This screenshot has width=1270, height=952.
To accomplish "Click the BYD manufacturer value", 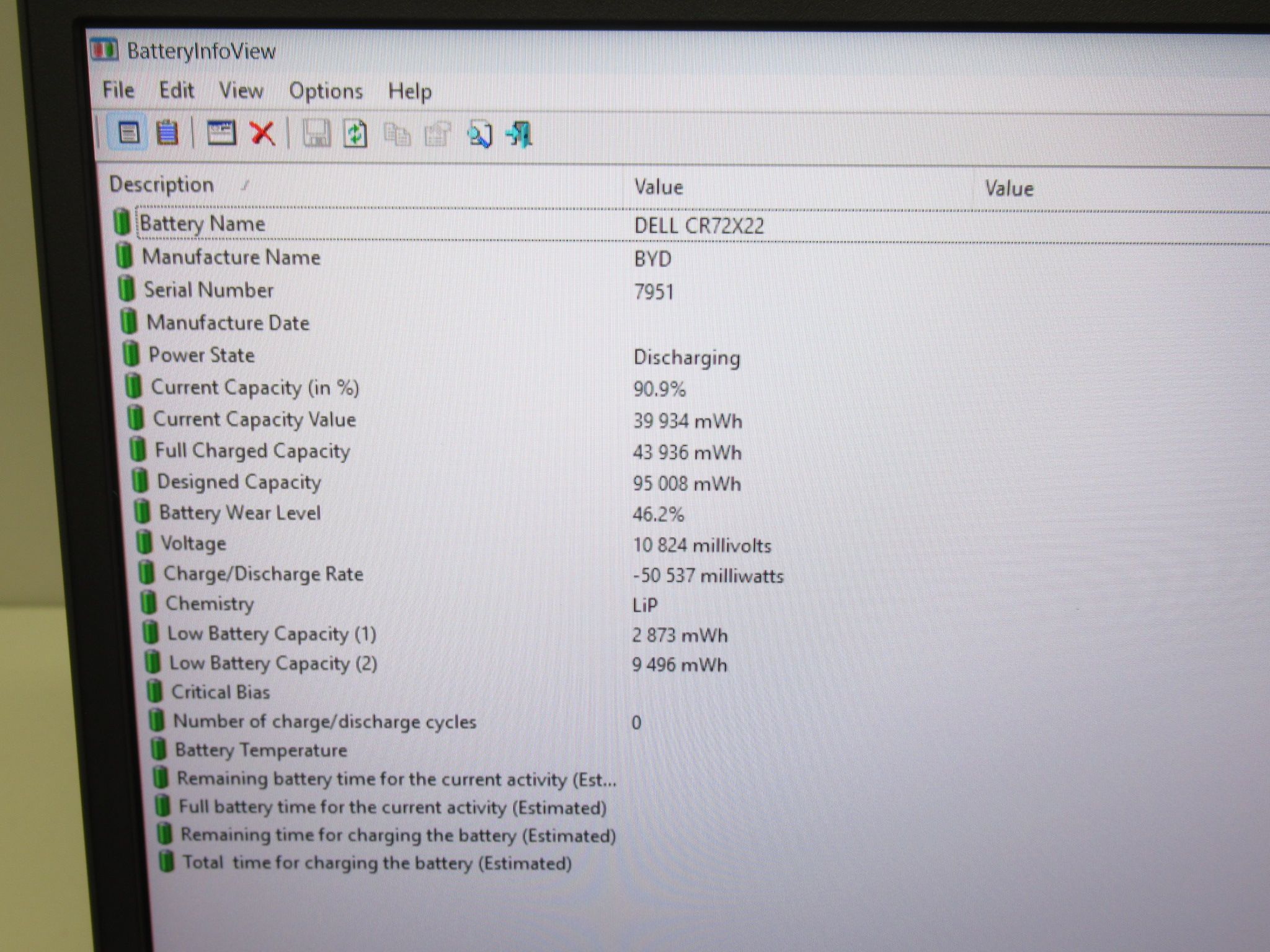I will coord(652,258).
